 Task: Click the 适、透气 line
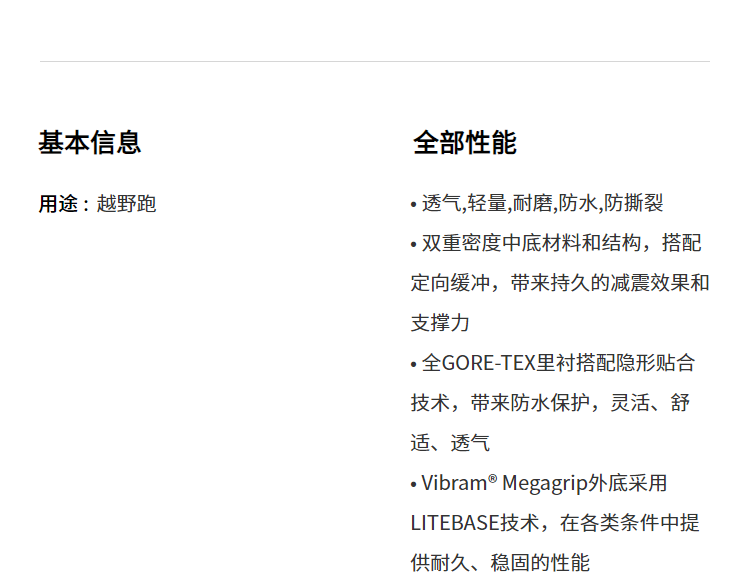[x=450, y=443]
